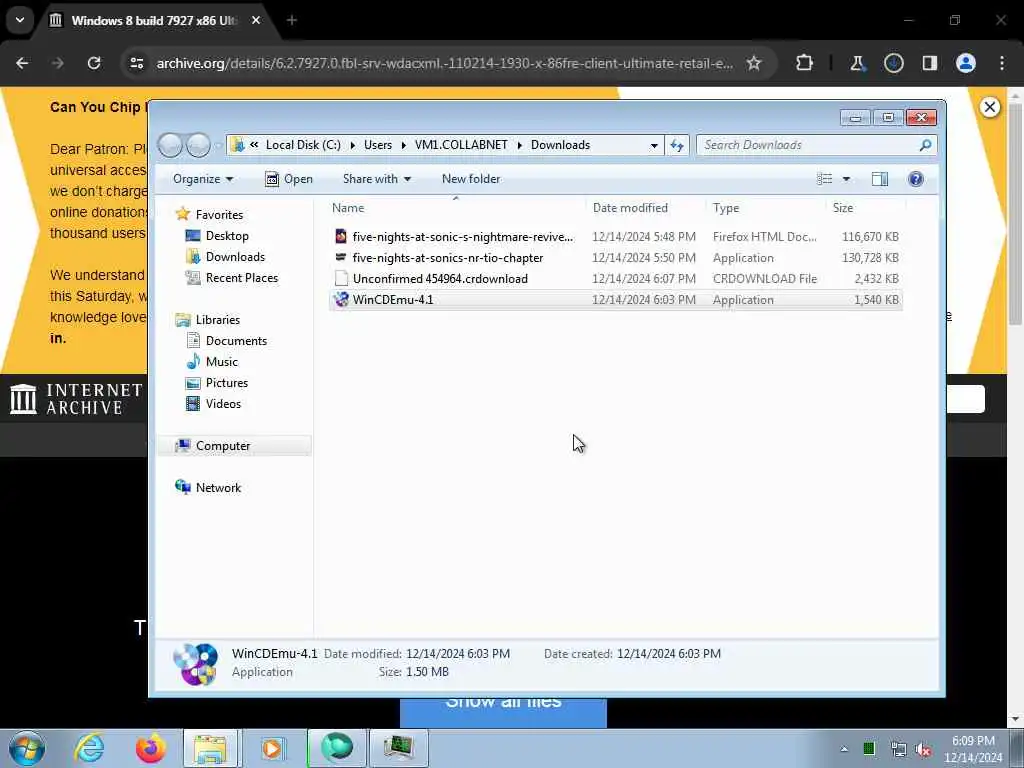
Task: Expand the Local Disk (C:) breadcrumb arrow
Action: [x=353, y=145]
